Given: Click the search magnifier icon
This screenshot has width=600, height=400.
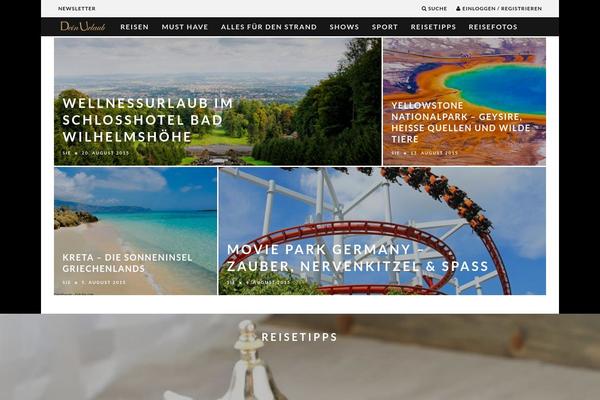Looking at the screenshot, I should pyautogui.click(x=424, y=8).
